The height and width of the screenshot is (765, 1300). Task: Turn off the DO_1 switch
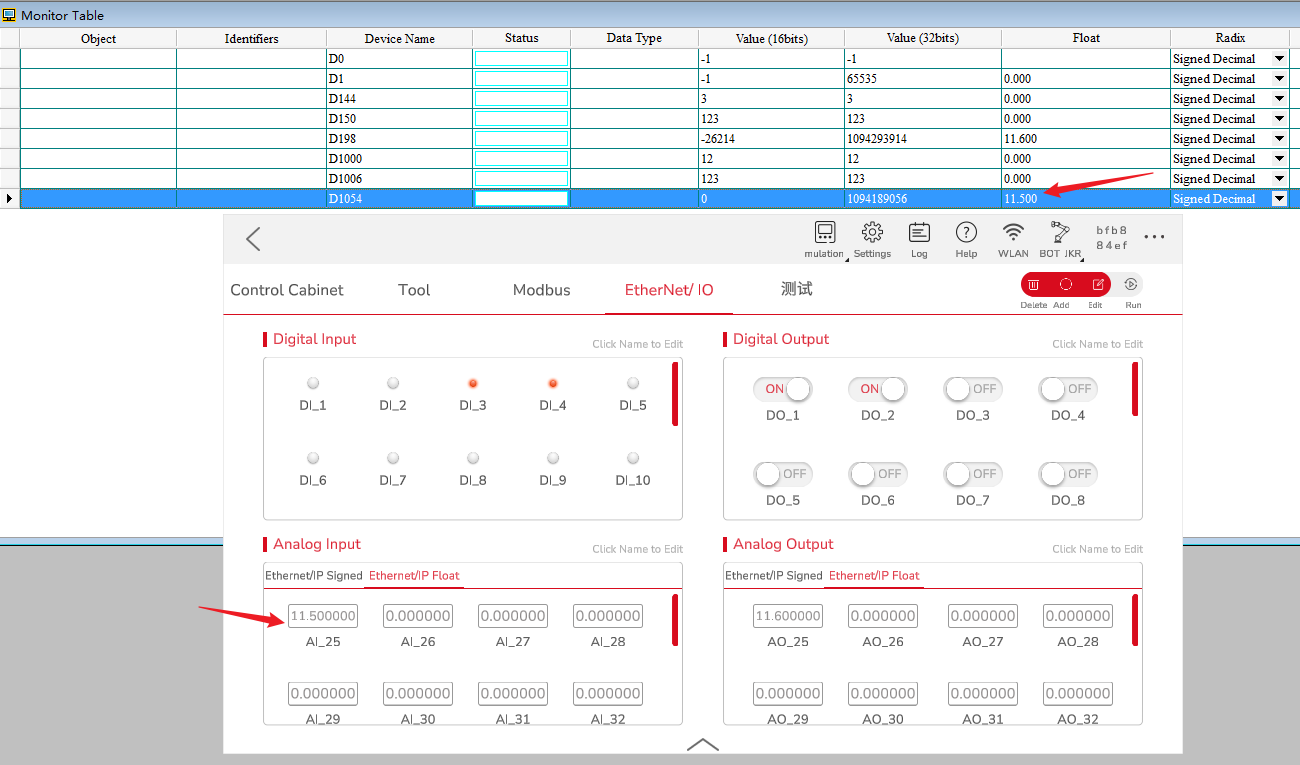coord(782,389)
